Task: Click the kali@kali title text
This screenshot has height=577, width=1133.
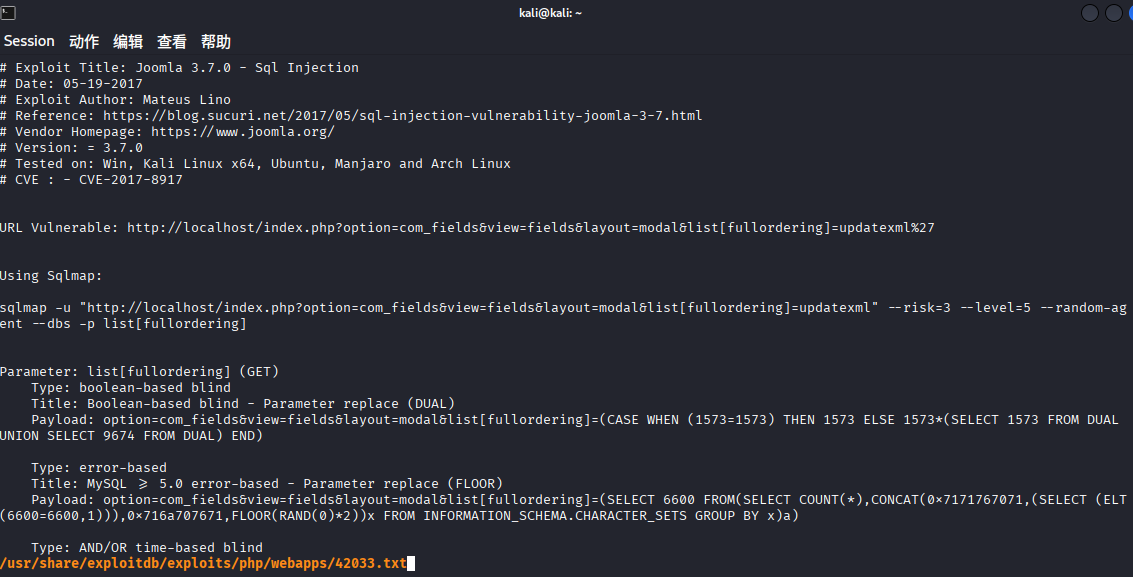Action: [x=551, y=13]
